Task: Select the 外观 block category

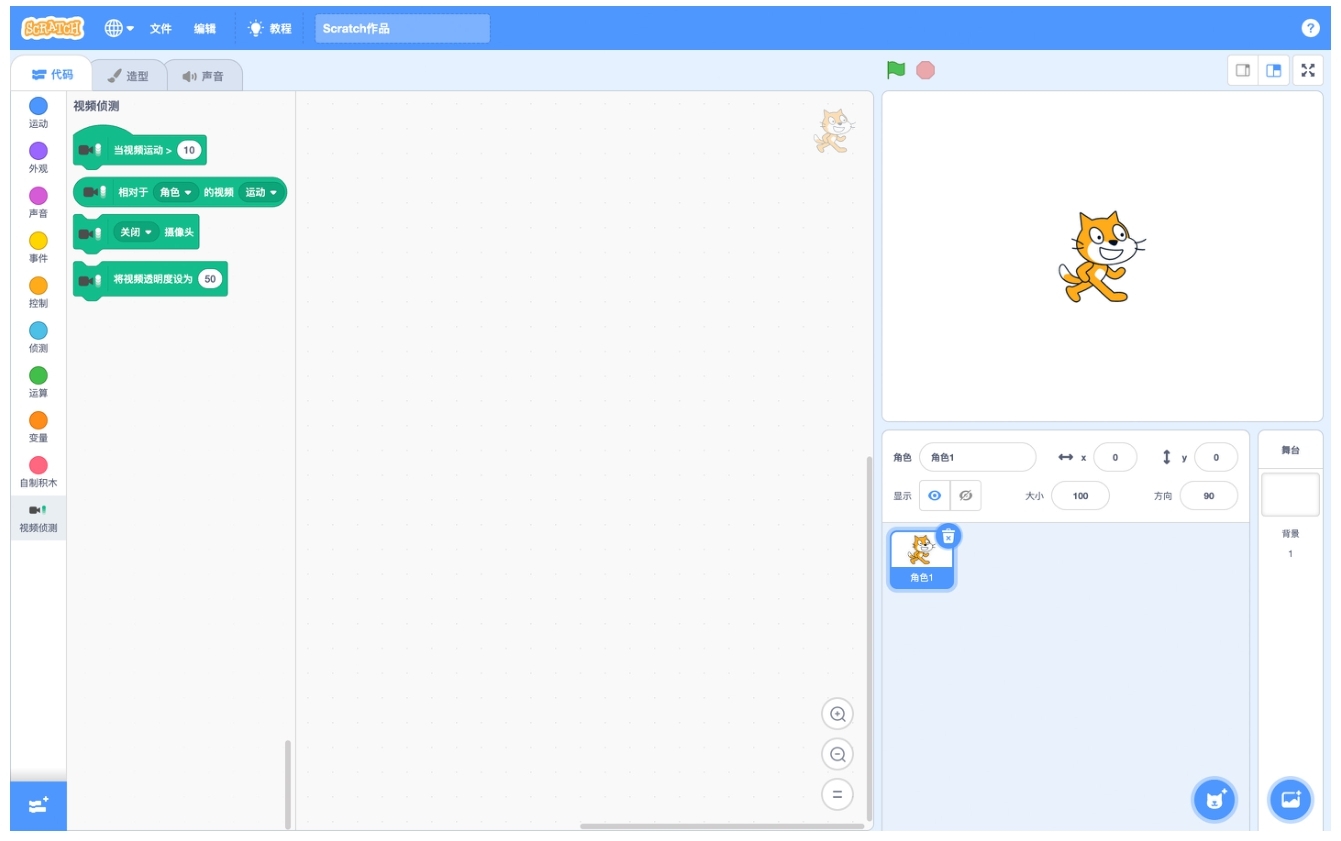Action: (38, 157)
